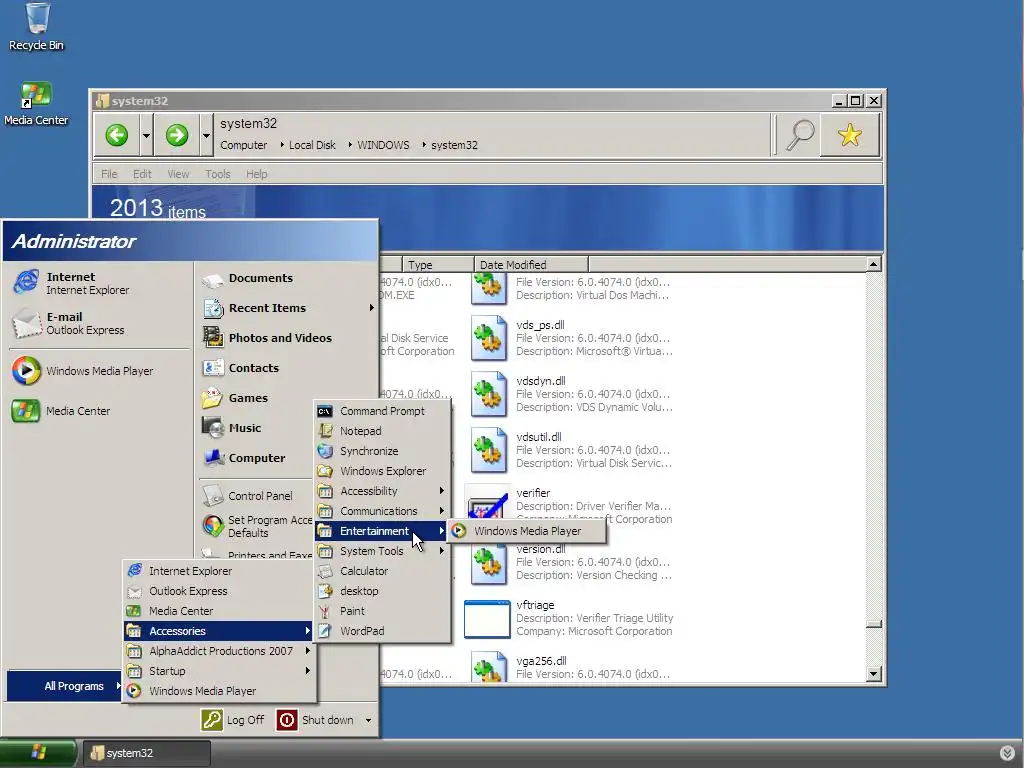Viewport: 1024px width, 768px height.
Task: Click system32 taskbar button
Action: [147, 753]
